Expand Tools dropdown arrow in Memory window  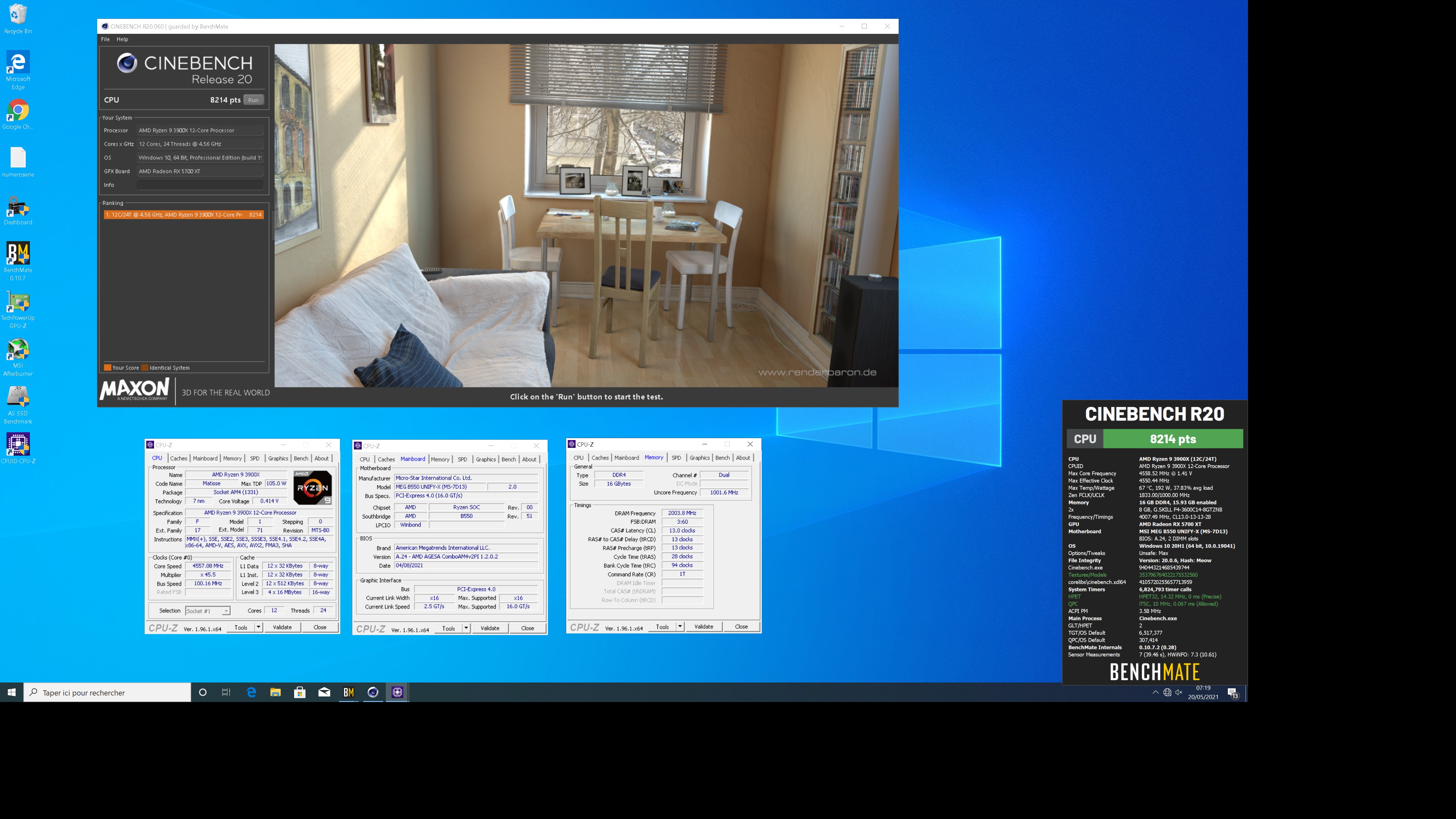pyautogui.click(x=680, y=626)
